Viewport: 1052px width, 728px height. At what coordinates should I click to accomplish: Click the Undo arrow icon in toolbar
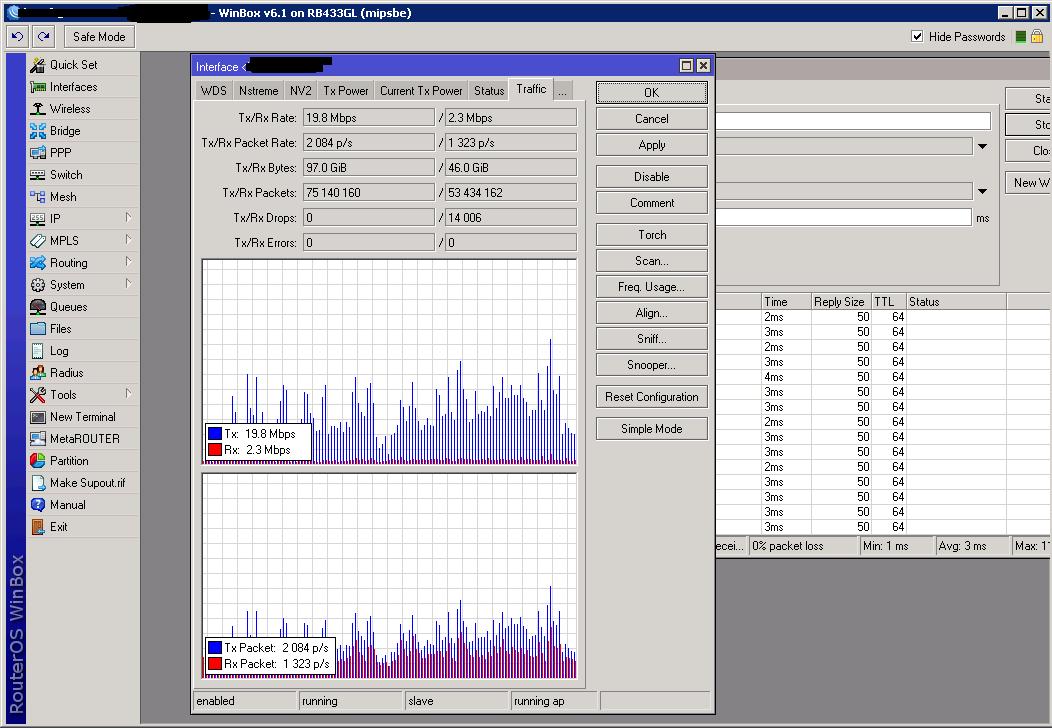17,37
